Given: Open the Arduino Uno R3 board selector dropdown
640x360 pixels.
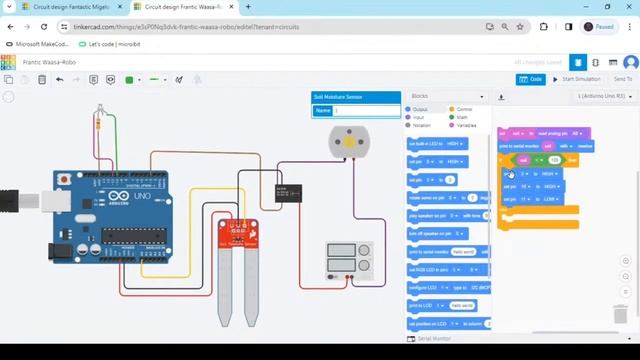Looking at the screenshot, I should point(604,96).
